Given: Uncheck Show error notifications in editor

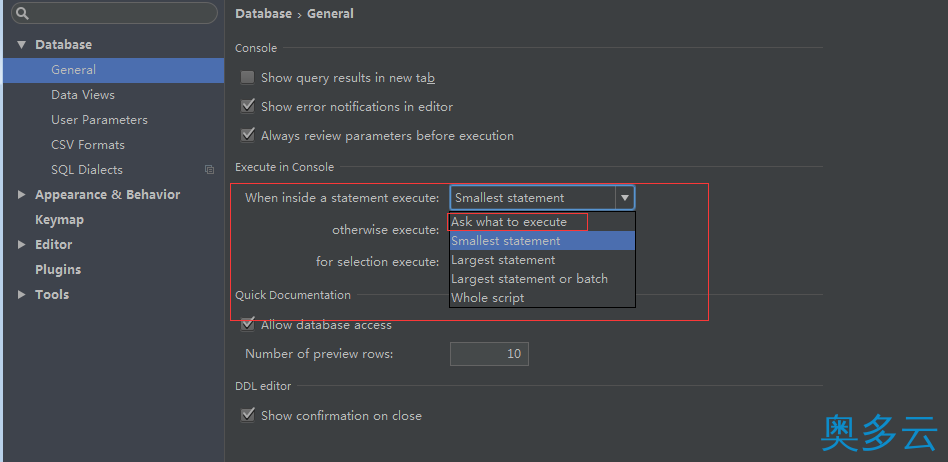Looking at the screenshot, I should (247, 106).
